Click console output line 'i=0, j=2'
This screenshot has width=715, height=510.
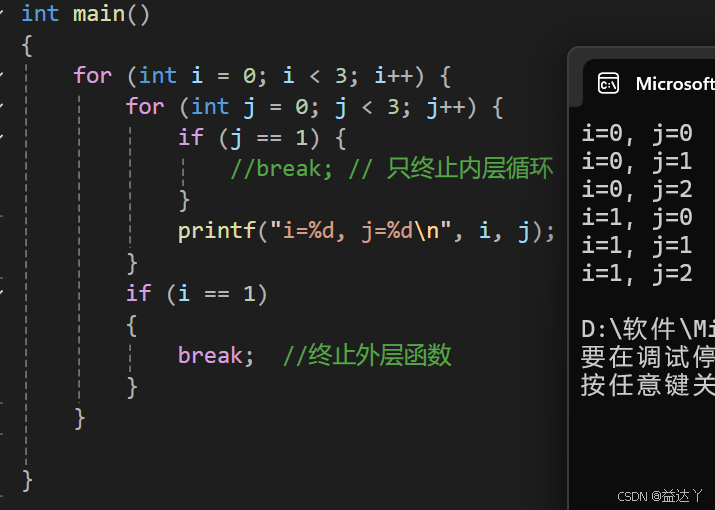(637, 189)
